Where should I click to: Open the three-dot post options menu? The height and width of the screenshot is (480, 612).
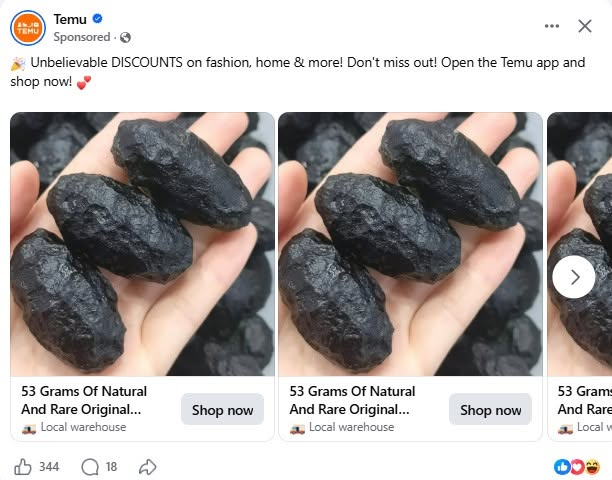coord(552,26)
